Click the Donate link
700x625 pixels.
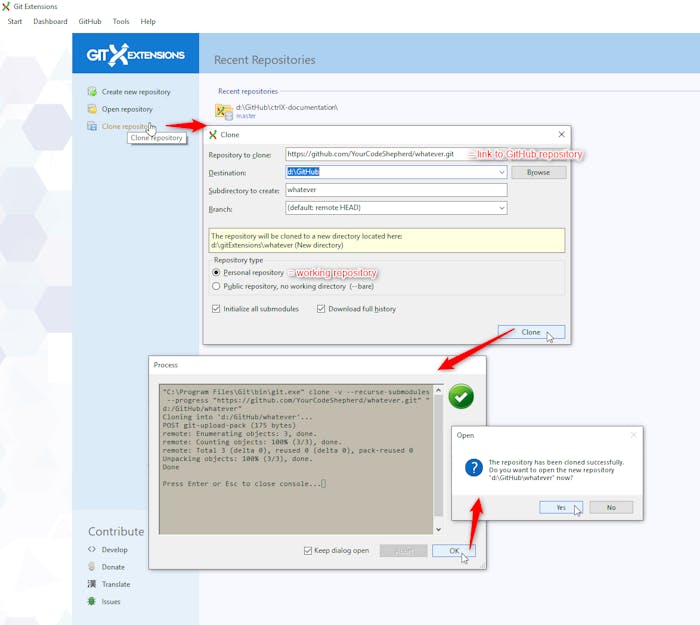click(113, 567)
